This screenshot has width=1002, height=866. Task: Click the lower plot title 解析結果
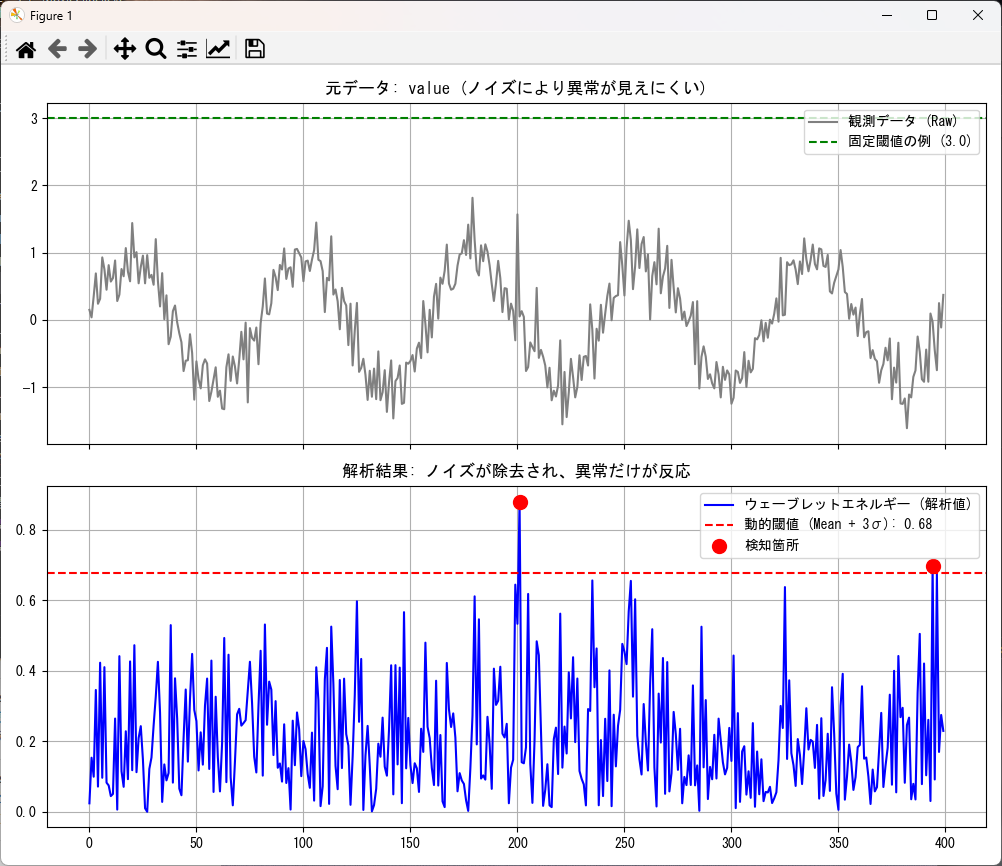(516, 471)
